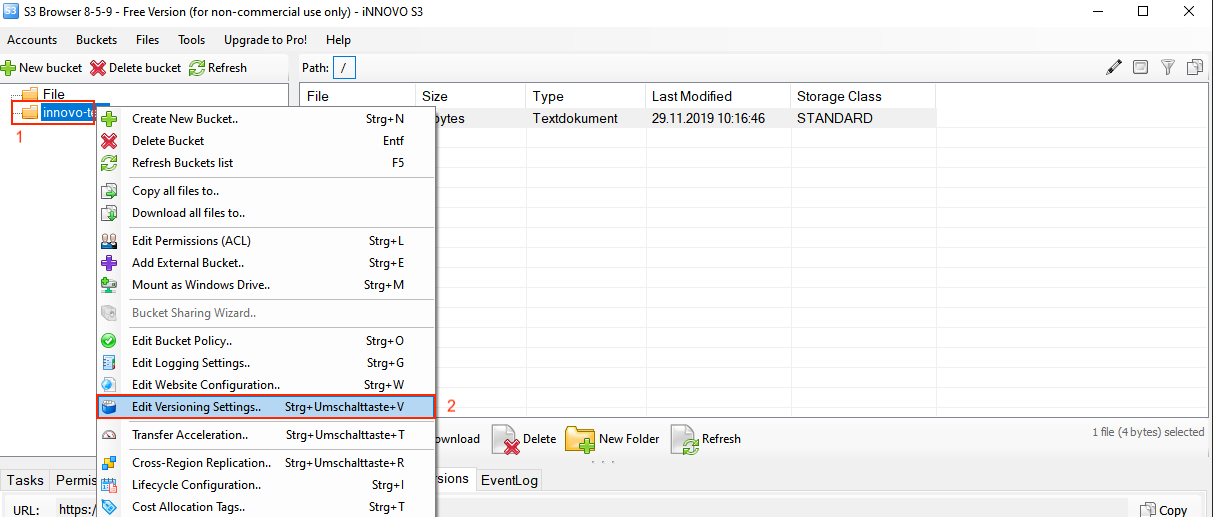This screenshot has height=517, width=1213.
Task: Click the Refresh Buckets list icon
Action: pos(110,163)
